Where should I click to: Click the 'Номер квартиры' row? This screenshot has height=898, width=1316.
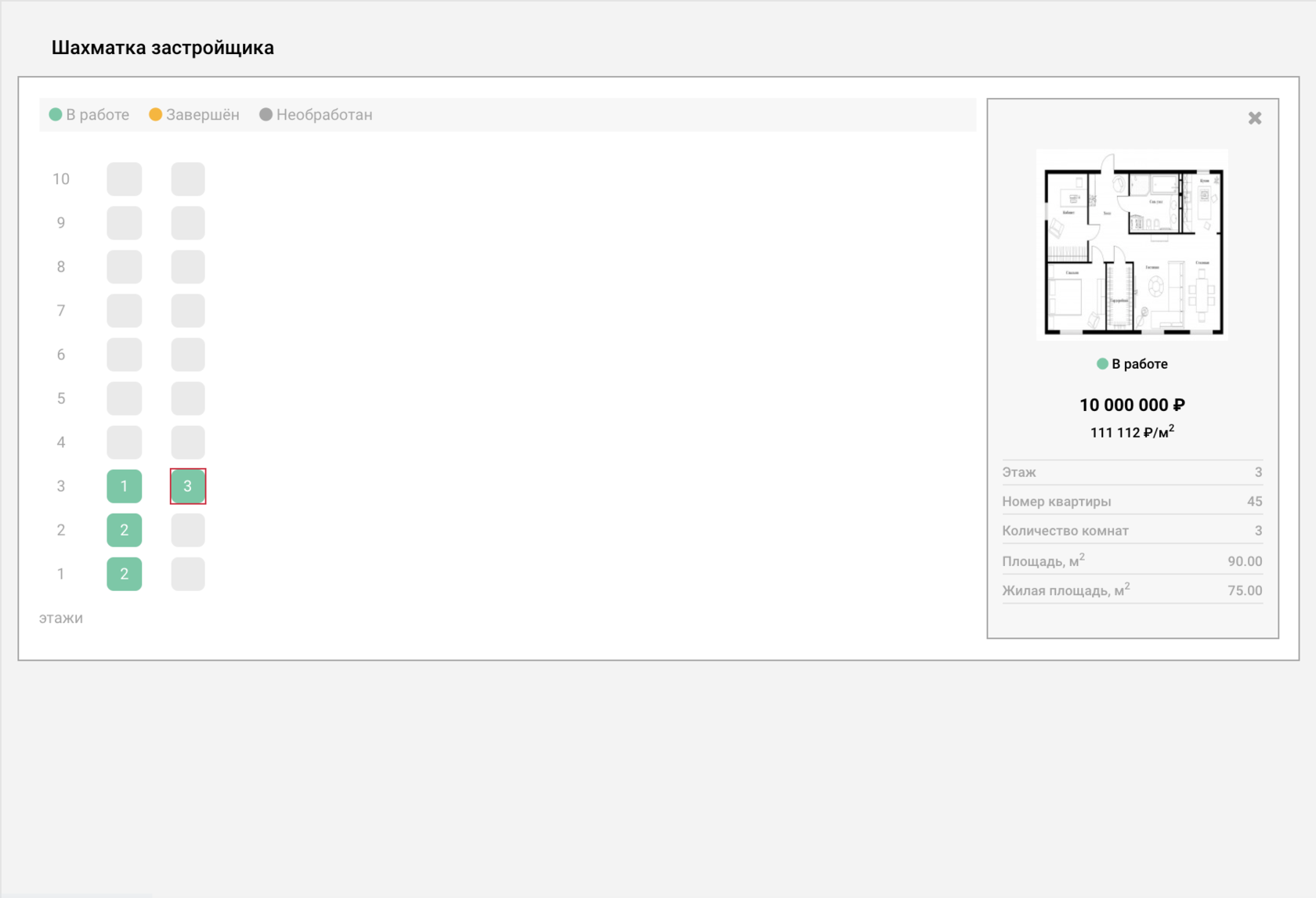pyautogui.click(x=1132, y=501)
